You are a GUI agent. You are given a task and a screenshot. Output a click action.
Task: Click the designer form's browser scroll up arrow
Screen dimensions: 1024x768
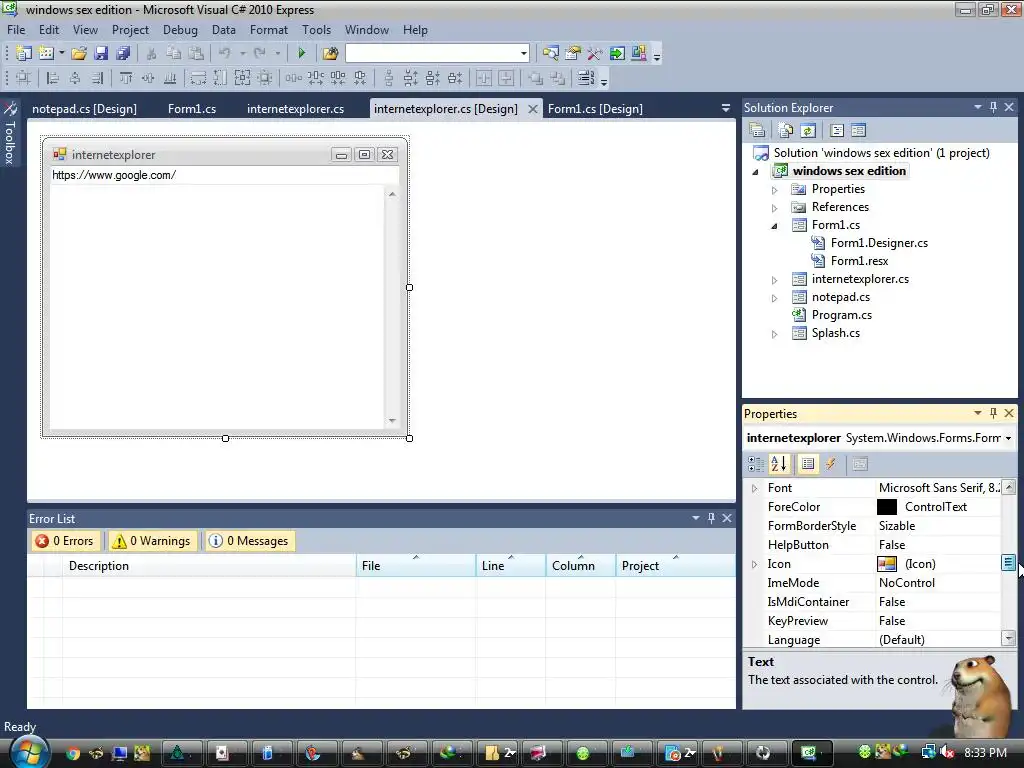point(392,194)
